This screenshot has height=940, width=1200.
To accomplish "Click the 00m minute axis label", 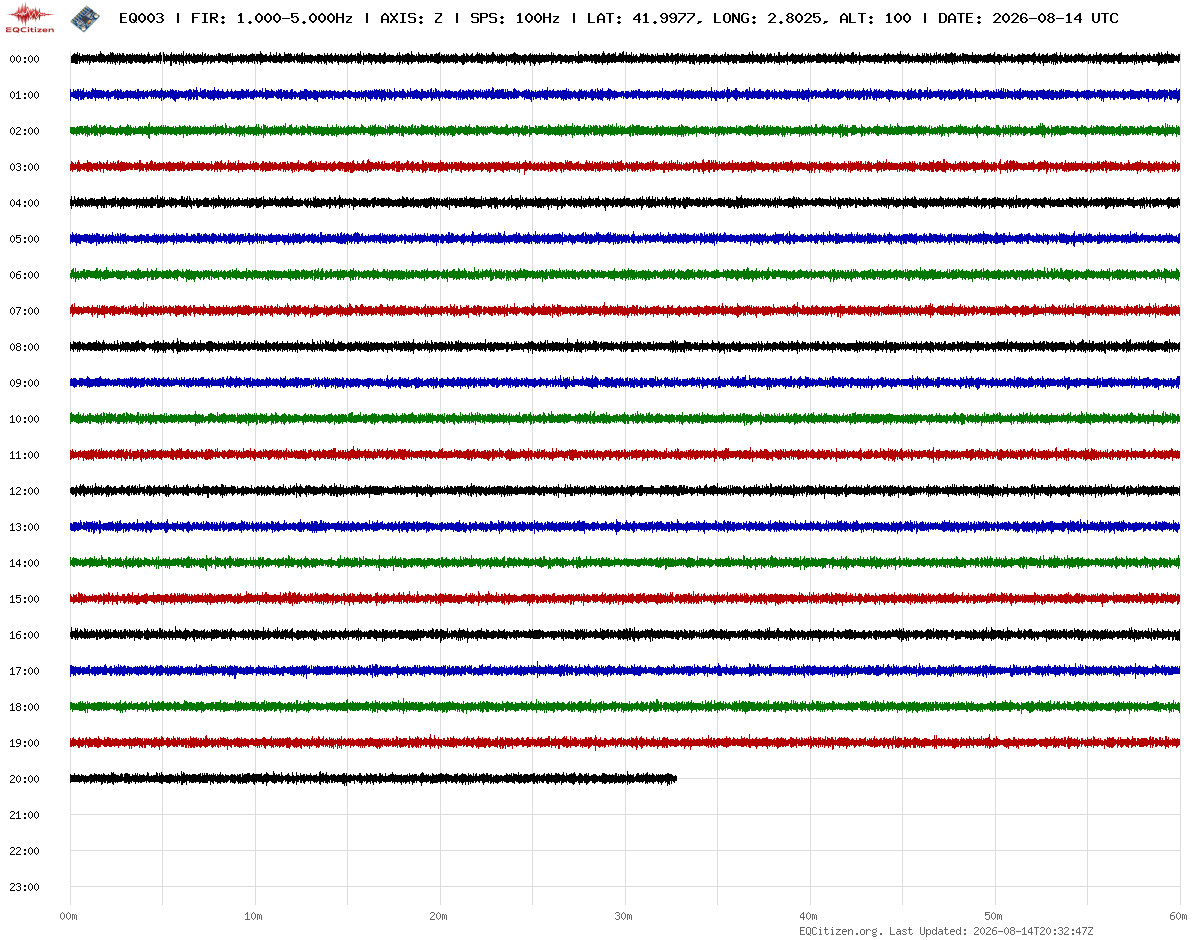I will [x=68, y=916].
